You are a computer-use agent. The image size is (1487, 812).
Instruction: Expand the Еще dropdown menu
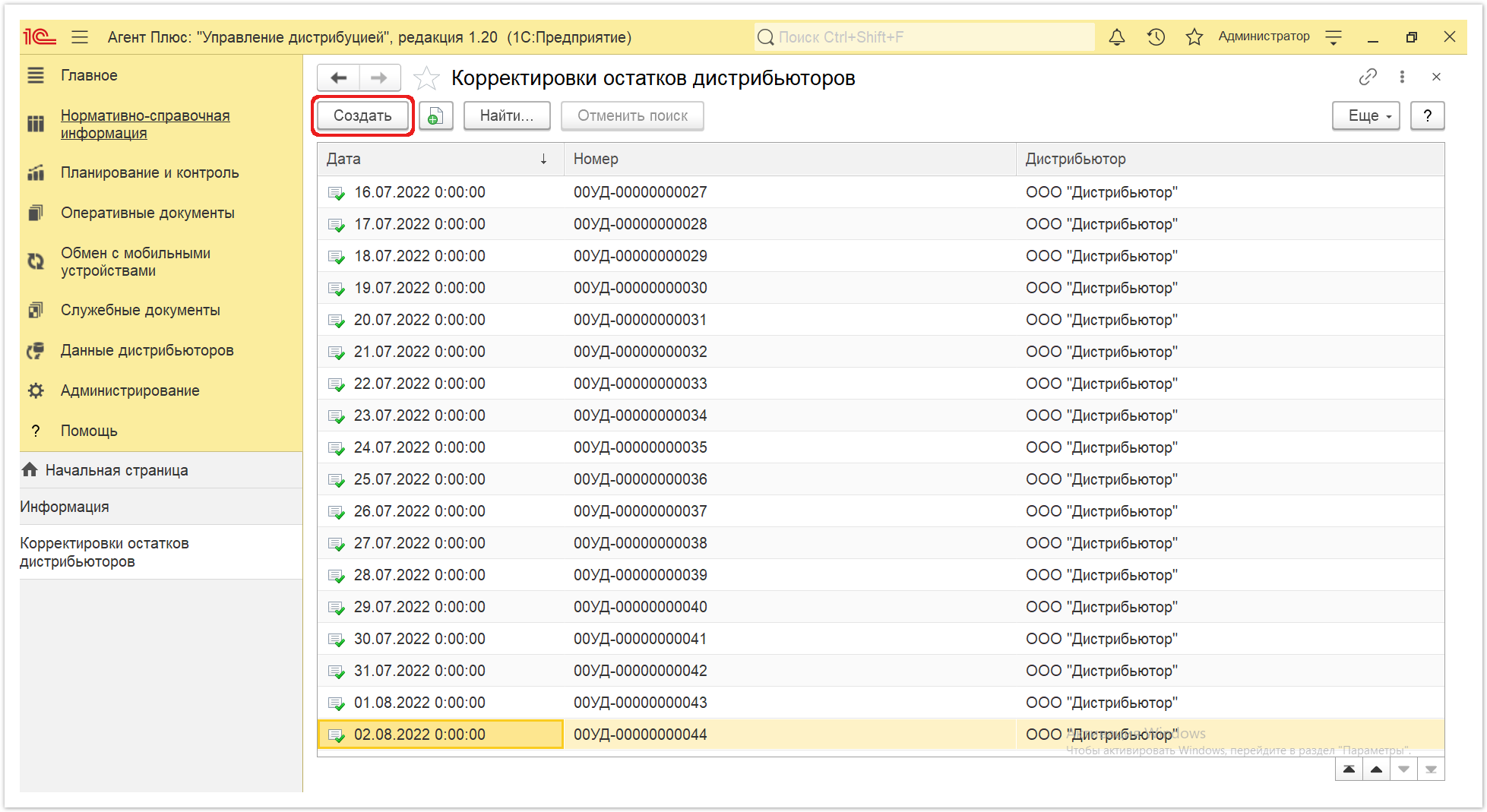tap(1365, 116)
